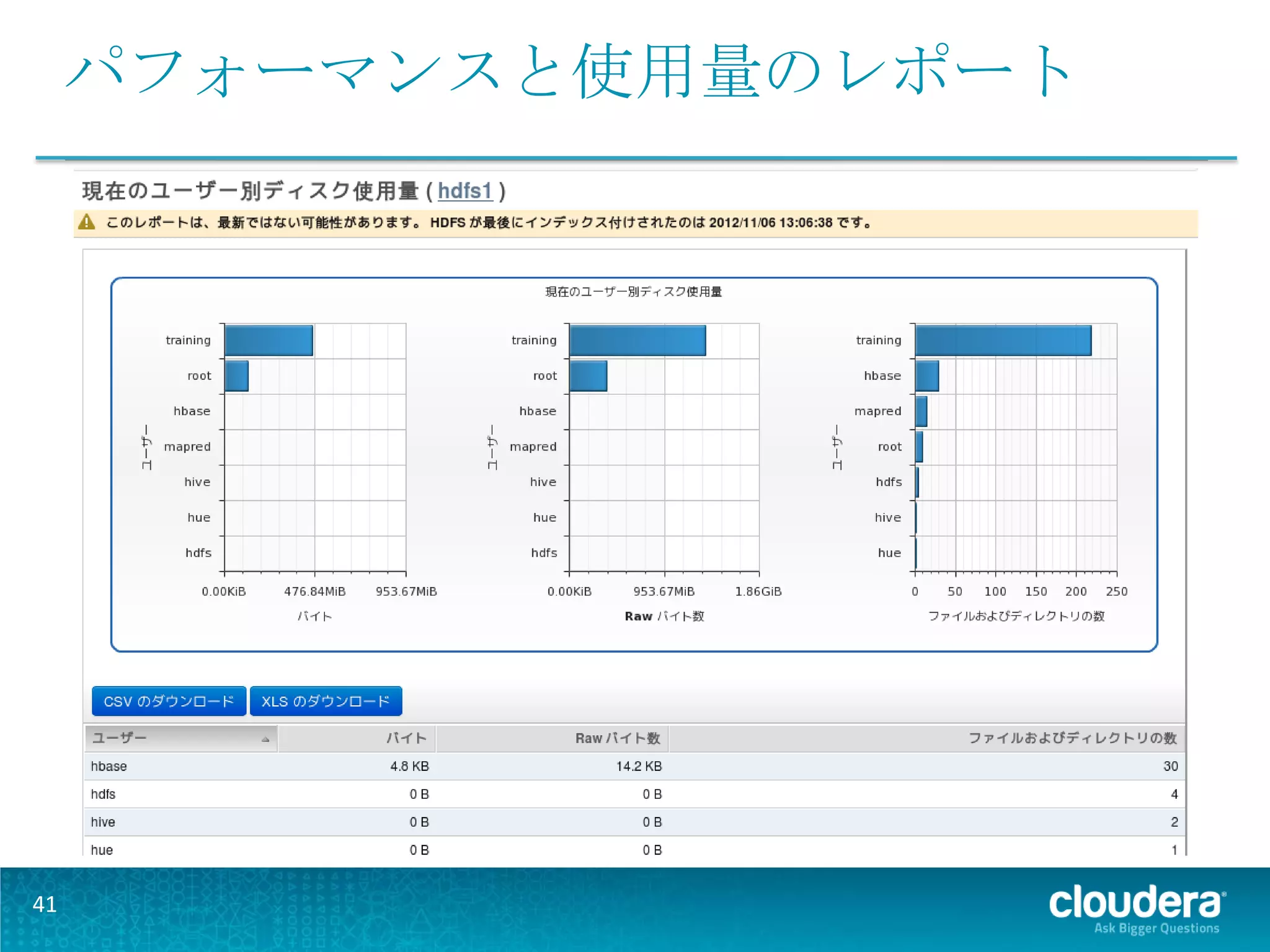
Task: Select the hdfs table row
Action: [634, 794]
